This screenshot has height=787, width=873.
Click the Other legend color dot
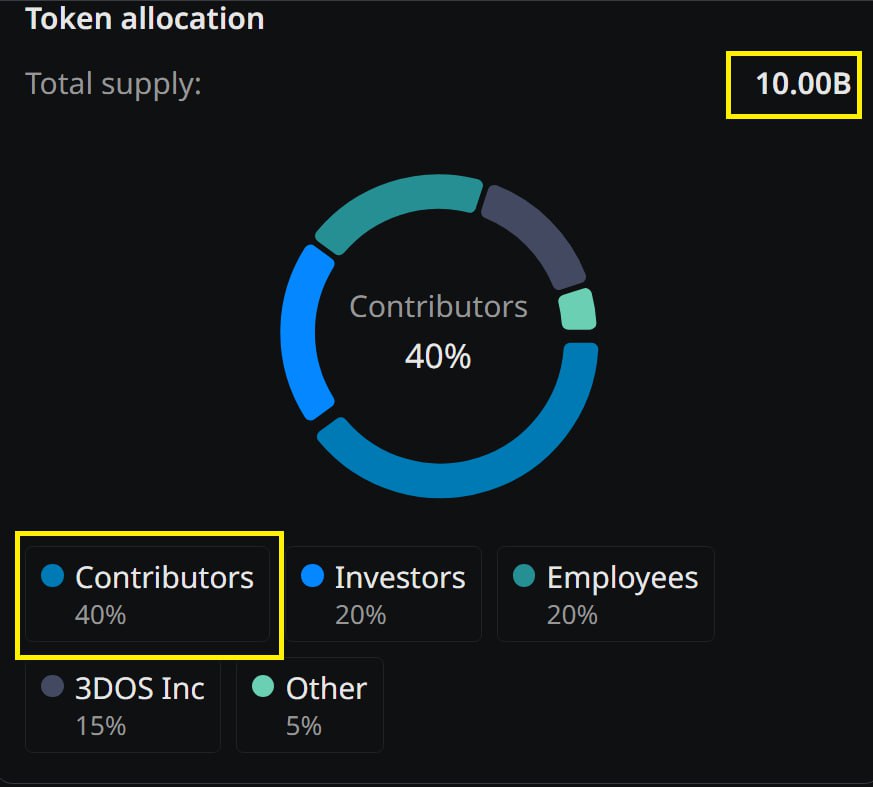pyautogui.click(x=263, y=686)
